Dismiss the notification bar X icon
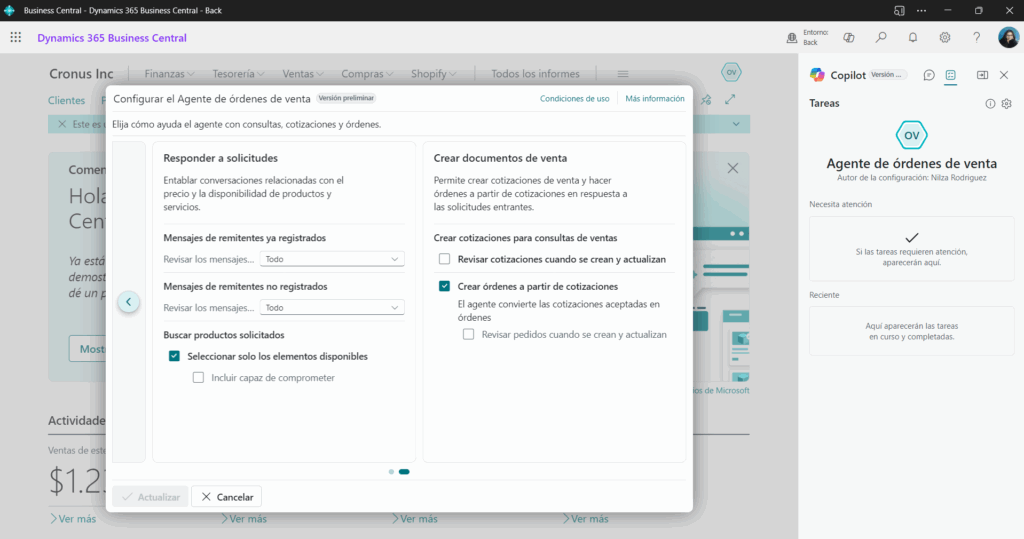The height and width of the screenshot is (539, 1024). pos(62,124)
